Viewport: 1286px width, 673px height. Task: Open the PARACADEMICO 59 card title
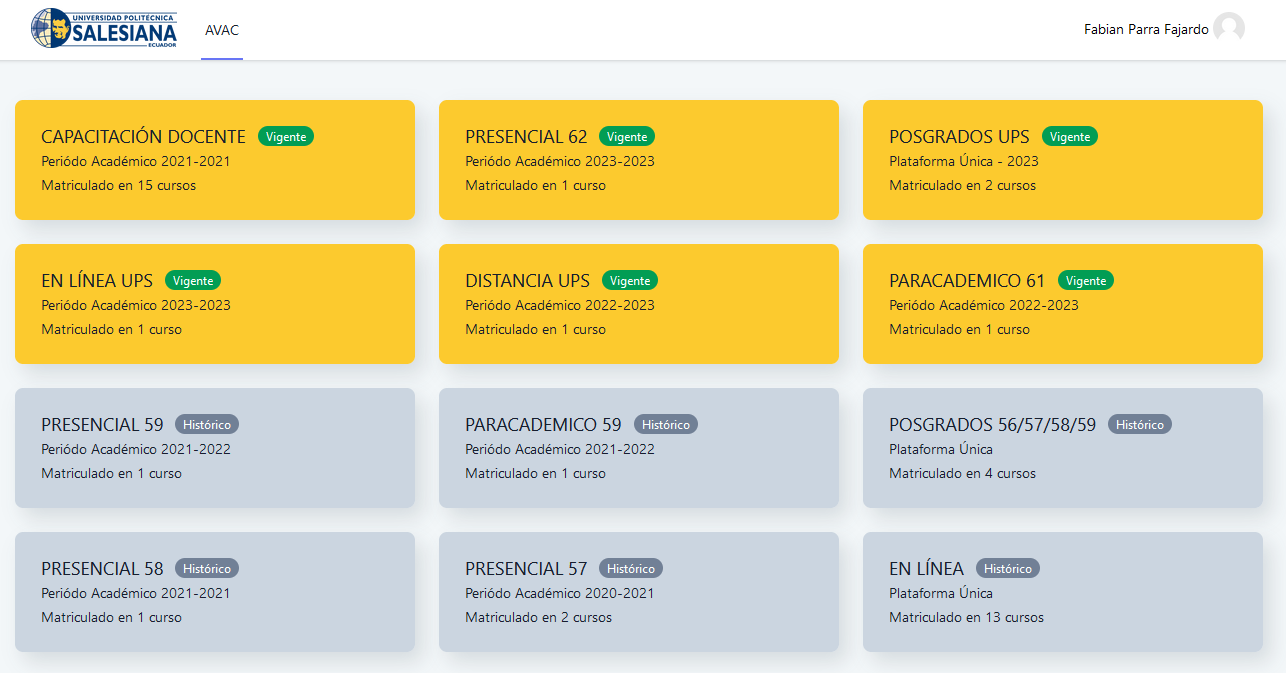[x=543, y=425]
